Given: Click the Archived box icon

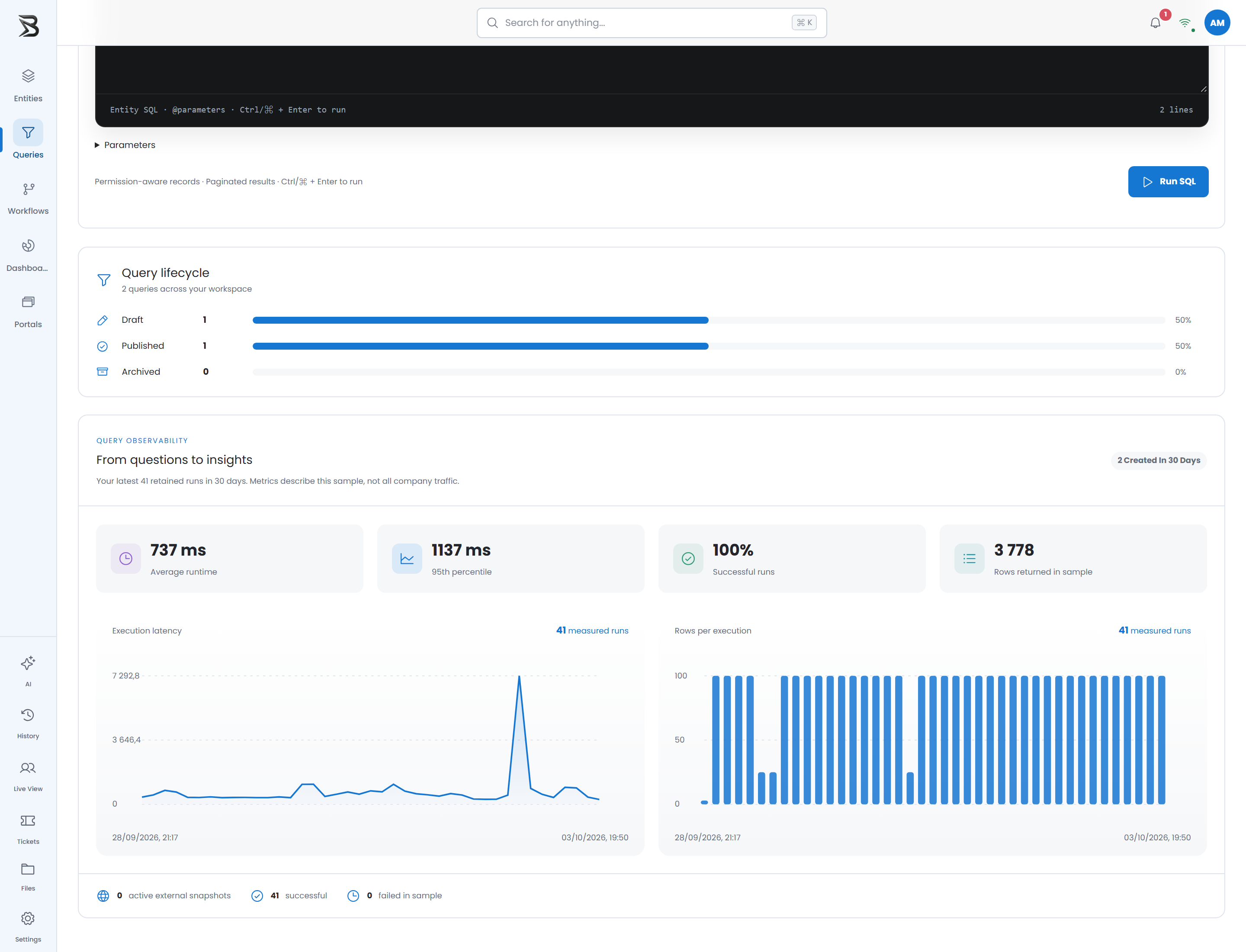Looking at the screenshot, I should [103, 372].
